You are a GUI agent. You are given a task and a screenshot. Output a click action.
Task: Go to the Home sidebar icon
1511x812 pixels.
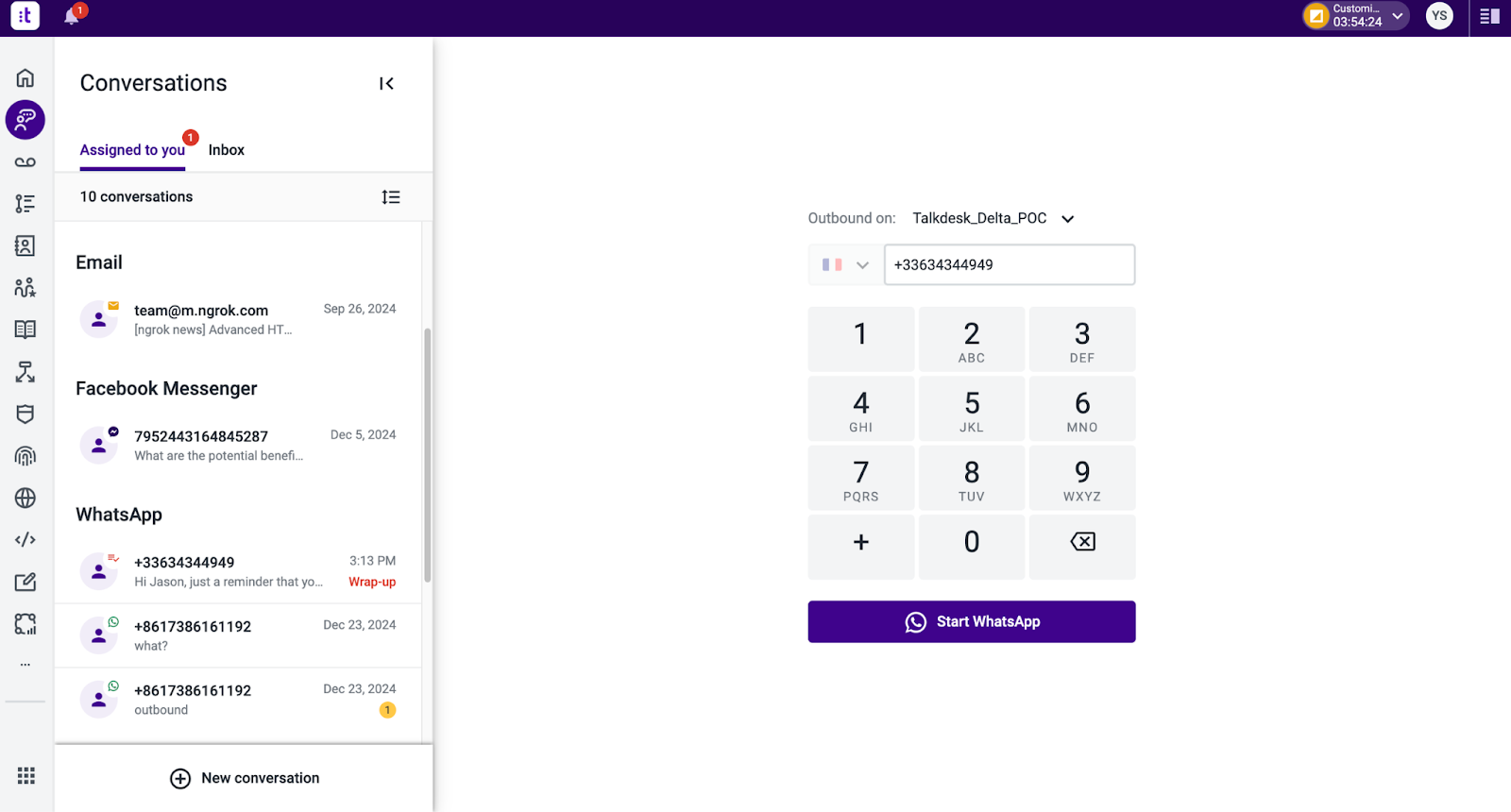(25, 78)
